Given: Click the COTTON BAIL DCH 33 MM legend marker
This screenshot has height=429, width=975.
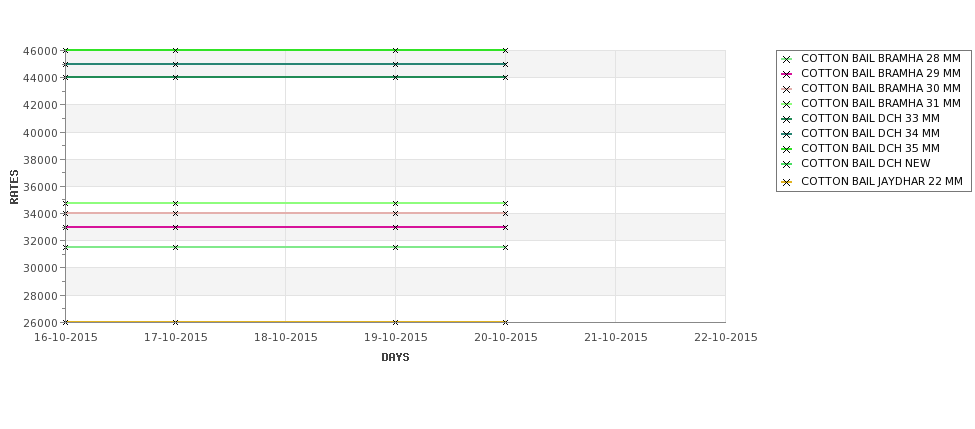Looking at the screenshot, I should point(787,119).
